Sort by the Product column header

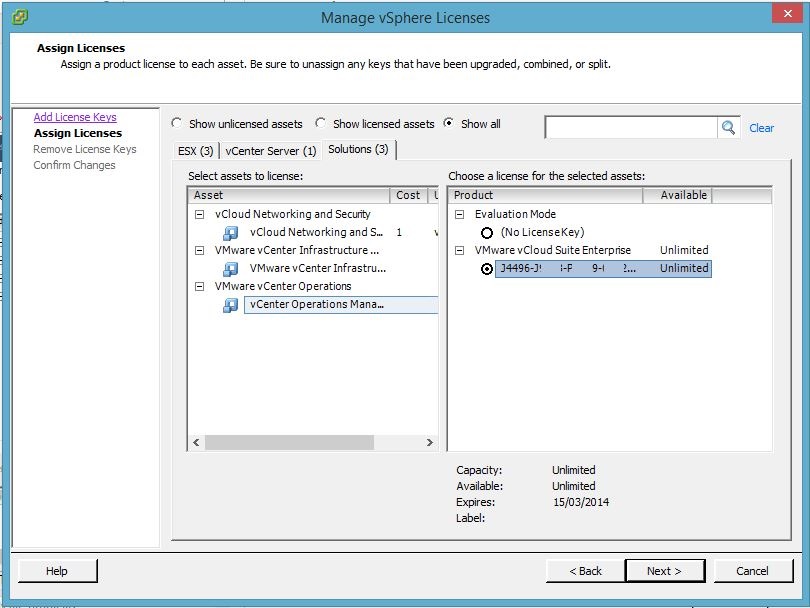tap(546, 195)
